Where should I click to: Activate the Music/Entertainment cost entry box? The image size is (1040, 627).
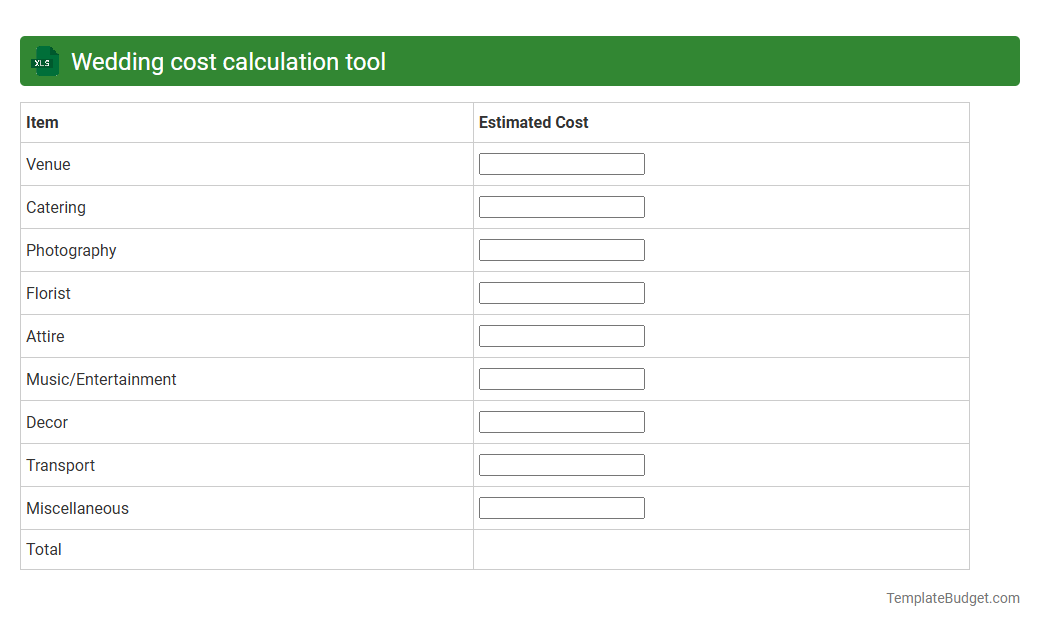pyautogui.click(x=561, y=378)
